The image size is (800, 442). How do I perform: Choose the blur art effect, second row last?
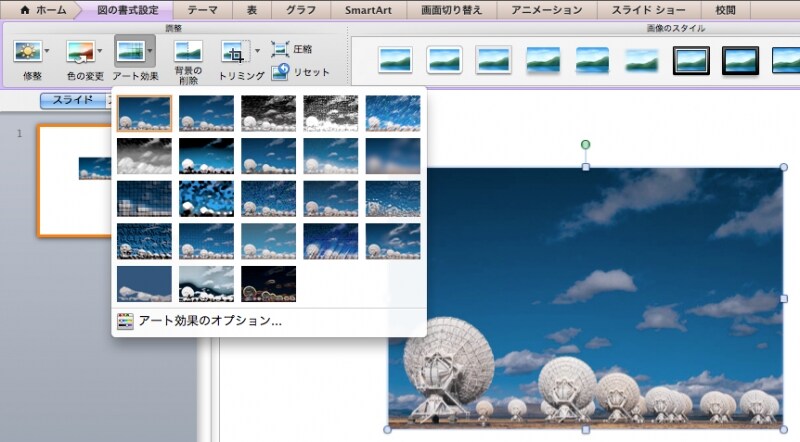pyautogui.click(x=393, y=156)
